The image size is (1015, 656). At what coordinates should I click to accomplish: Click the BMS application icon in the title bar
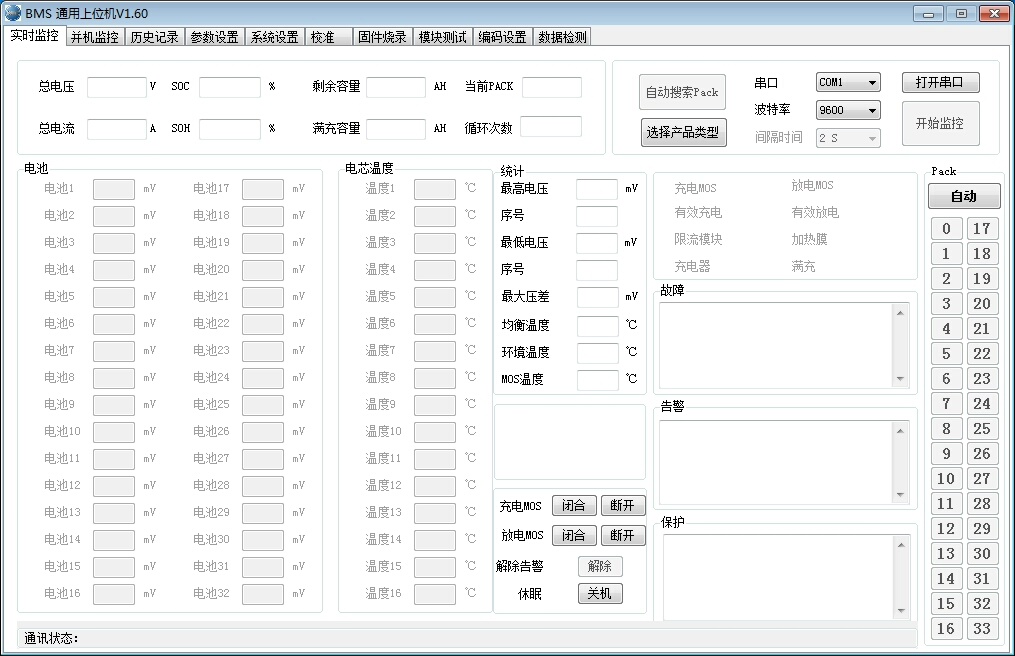[x=12, y=12]
